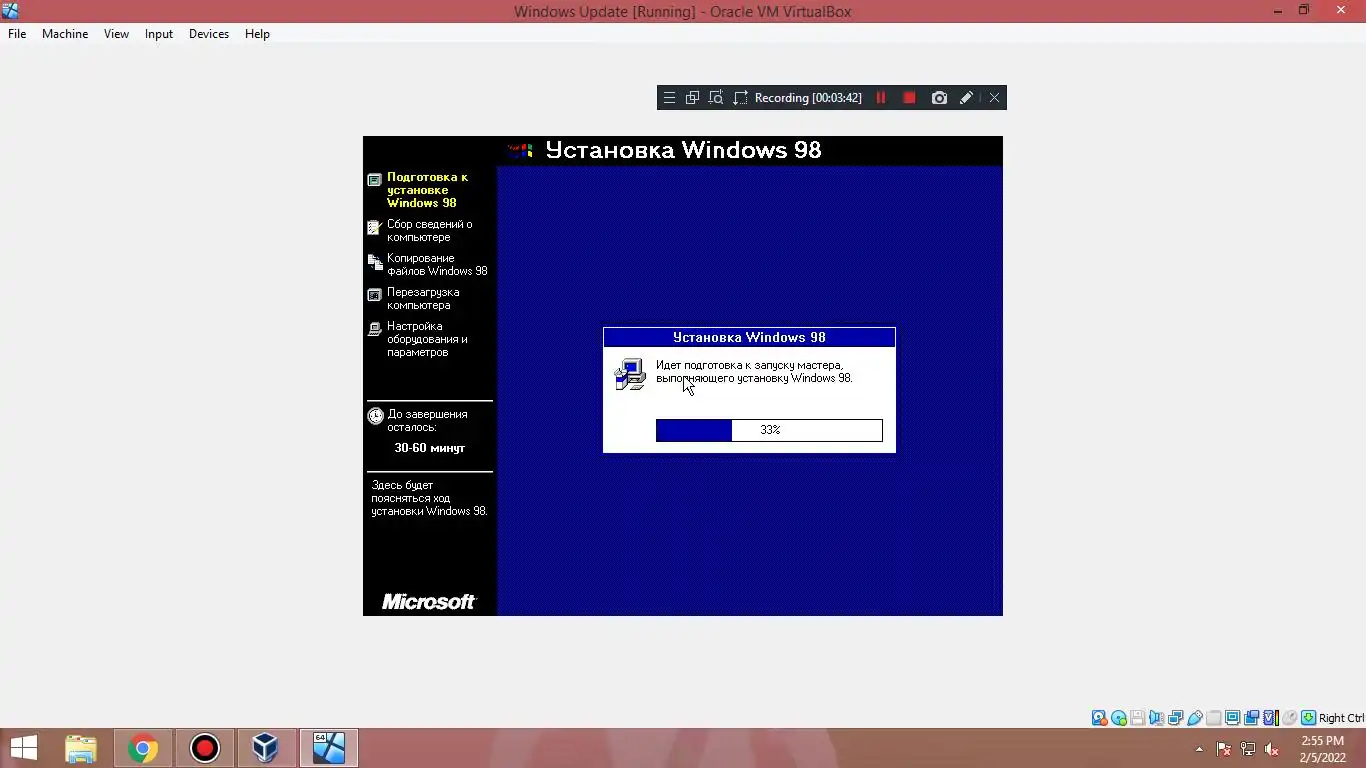
Task: Open the taskbar clock and date
Action: tap(1322, 749)
